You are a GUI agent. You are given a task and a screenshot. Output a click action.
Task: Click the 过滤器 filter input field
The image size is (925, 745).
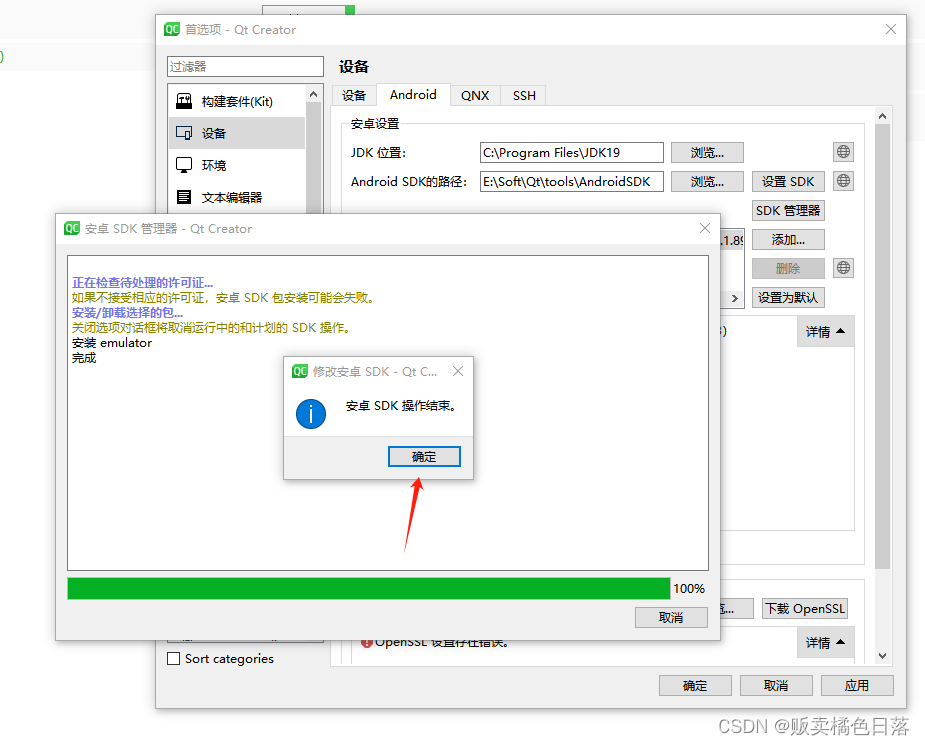pyautogui.click(x=245, y=66)
